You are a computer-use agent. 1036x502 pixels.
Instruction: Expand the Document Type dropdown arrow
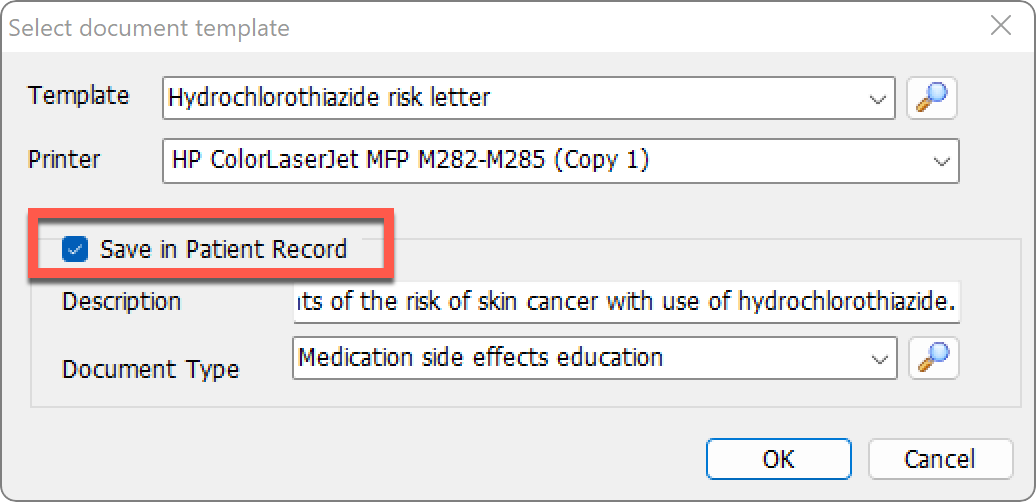tap(879, 359)
